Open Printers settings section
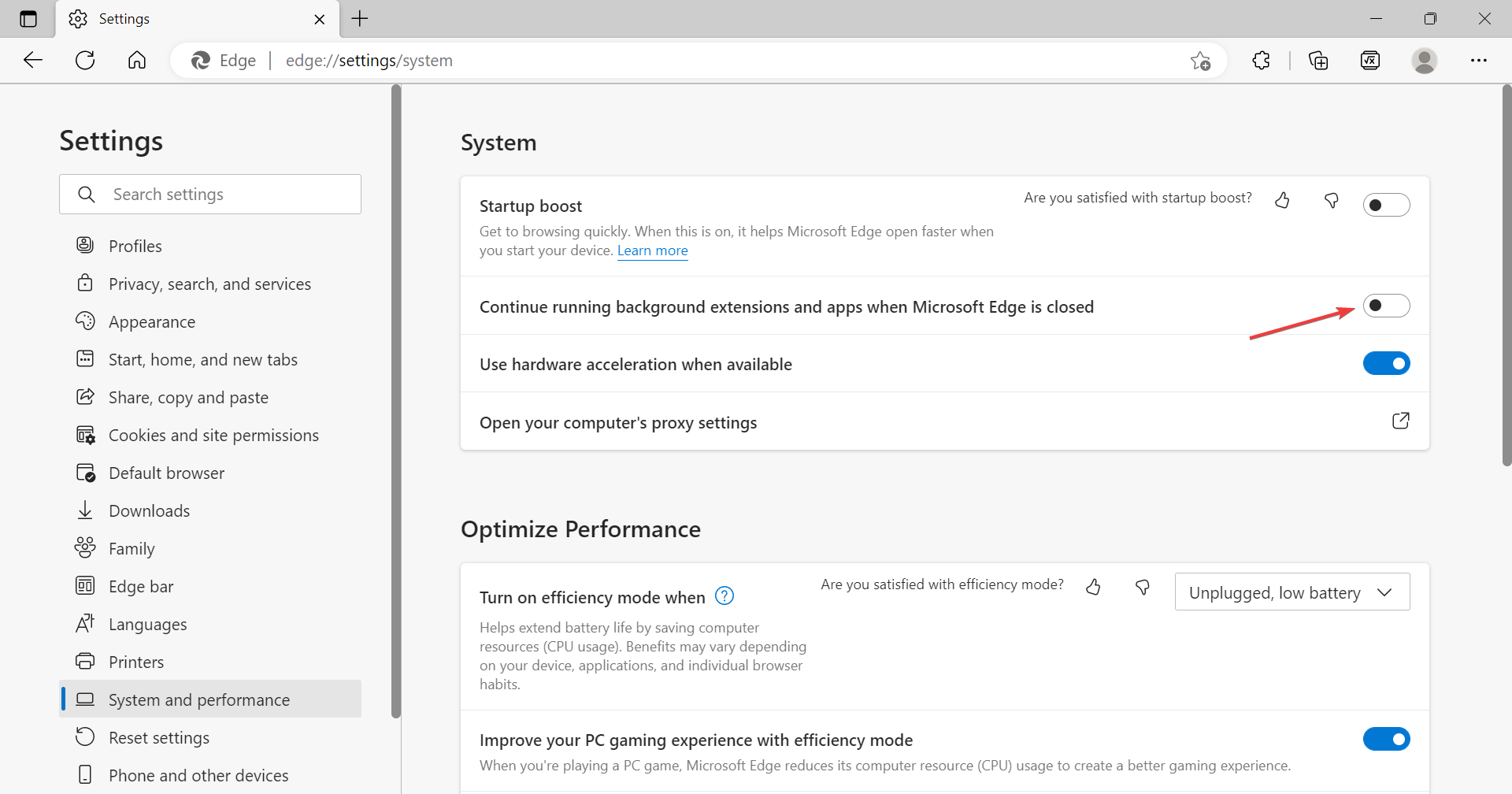The width and height of the screenshot is (1512, 794). click(x=210, y=662)
